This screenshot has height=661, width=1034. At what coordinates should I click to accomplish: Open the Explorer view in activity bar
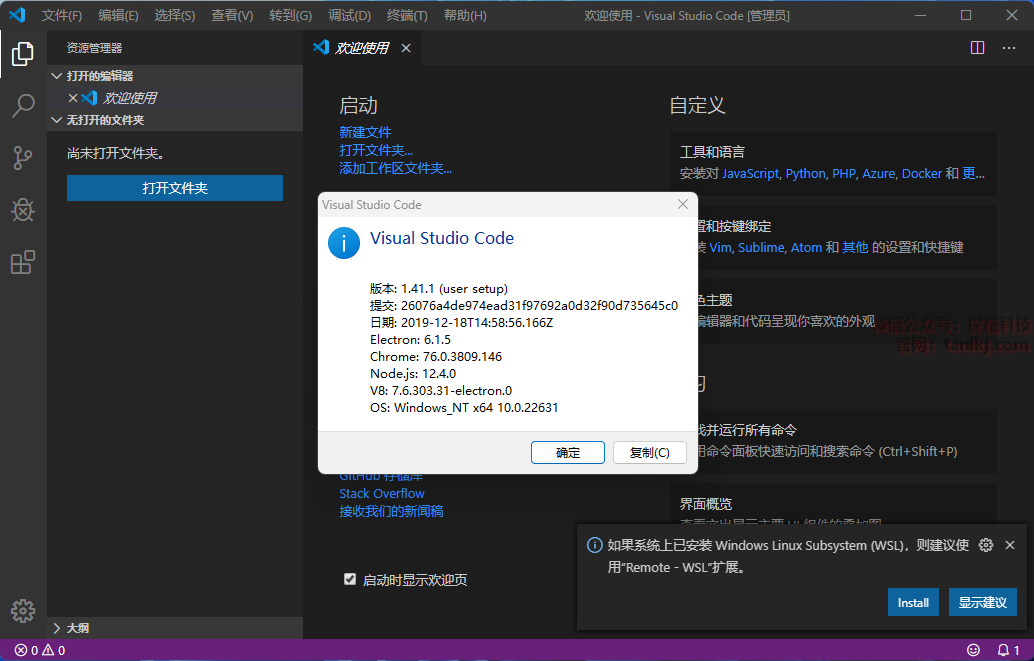tap(23, 54)
